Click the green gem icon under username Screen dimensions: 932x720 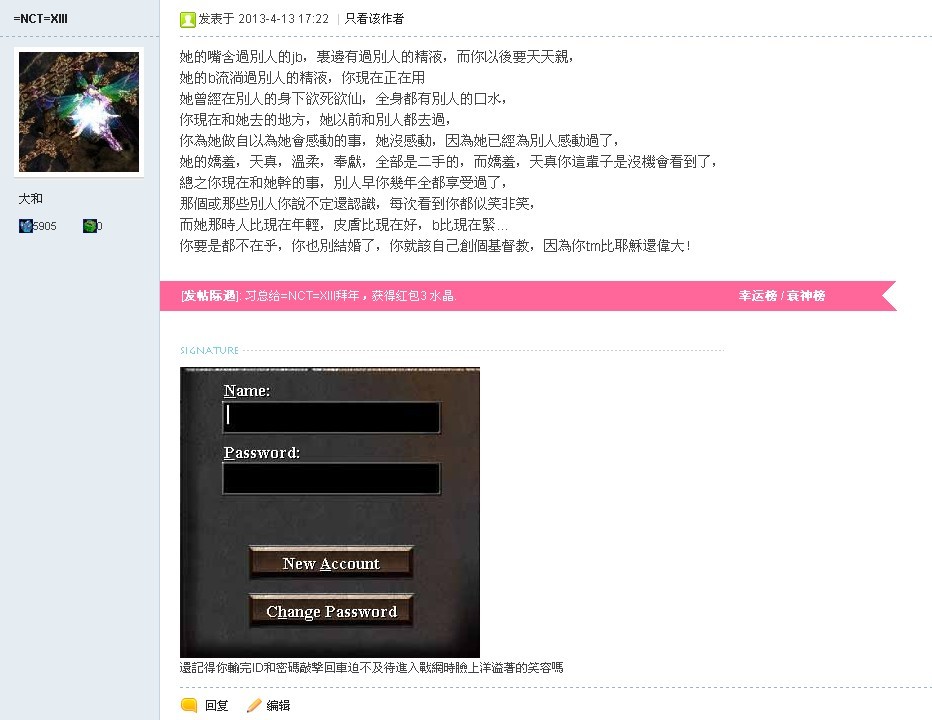89,226
